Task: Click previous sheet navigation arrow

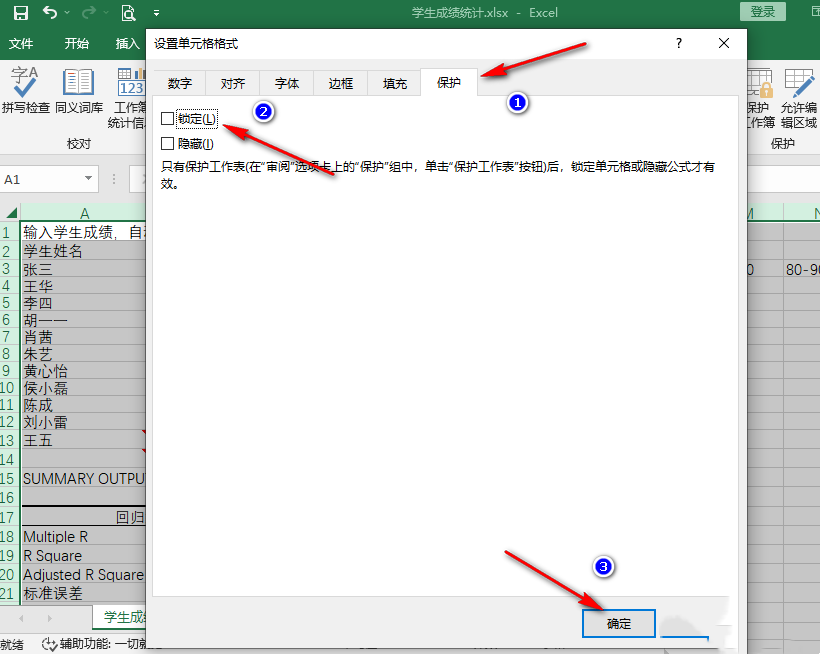Action: 21,618
